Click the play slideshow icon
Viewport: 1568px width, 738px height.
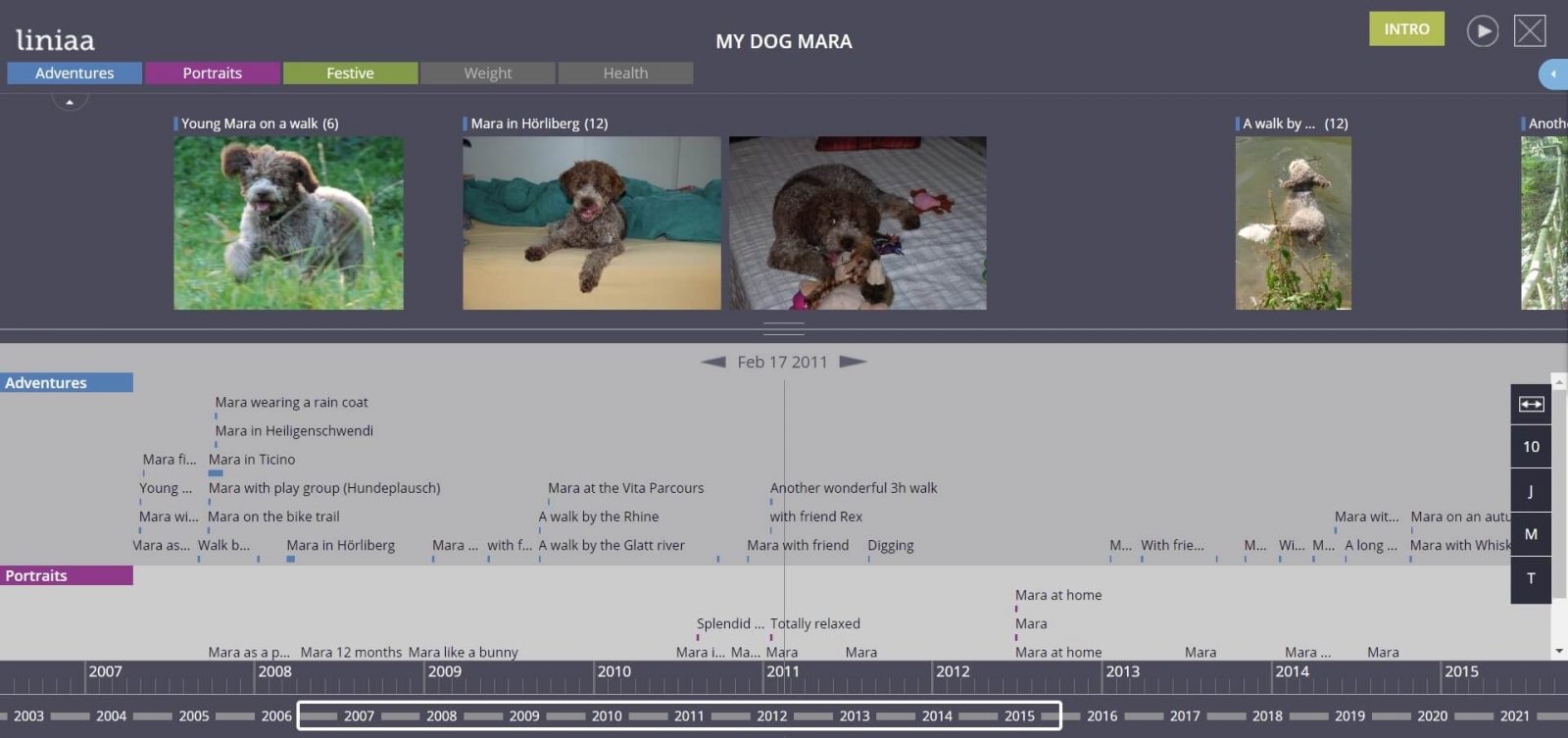pos(1482,31)
